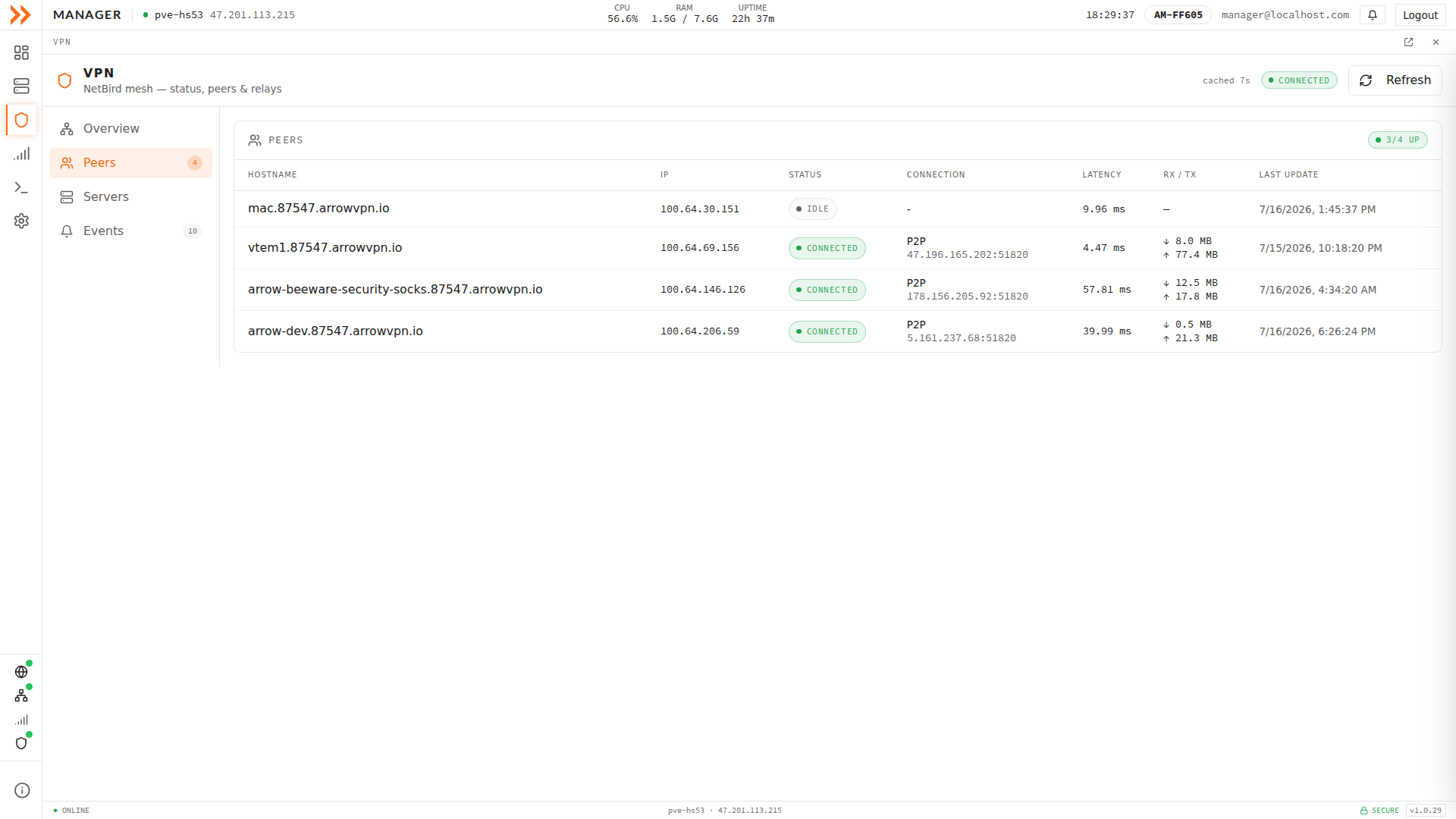Open the signal bars metrics icon in left rail

(x=21, y=154)
